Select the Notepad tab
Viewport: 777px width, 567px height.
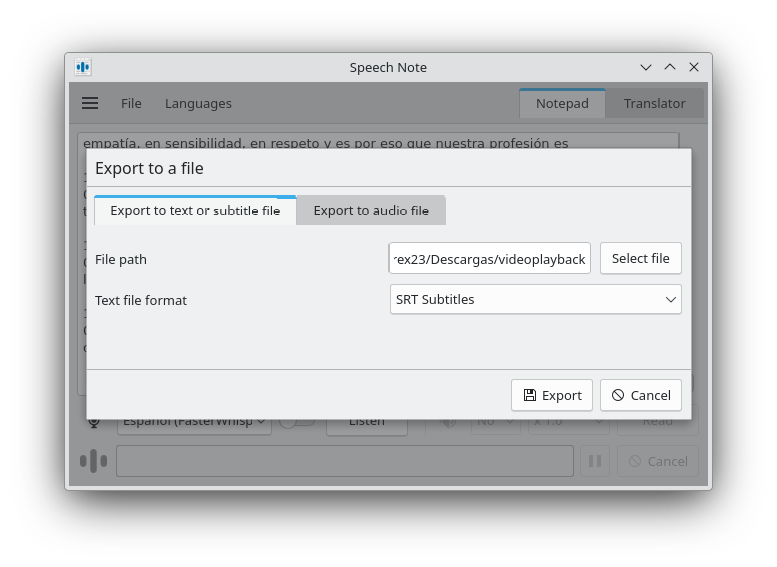562,103
